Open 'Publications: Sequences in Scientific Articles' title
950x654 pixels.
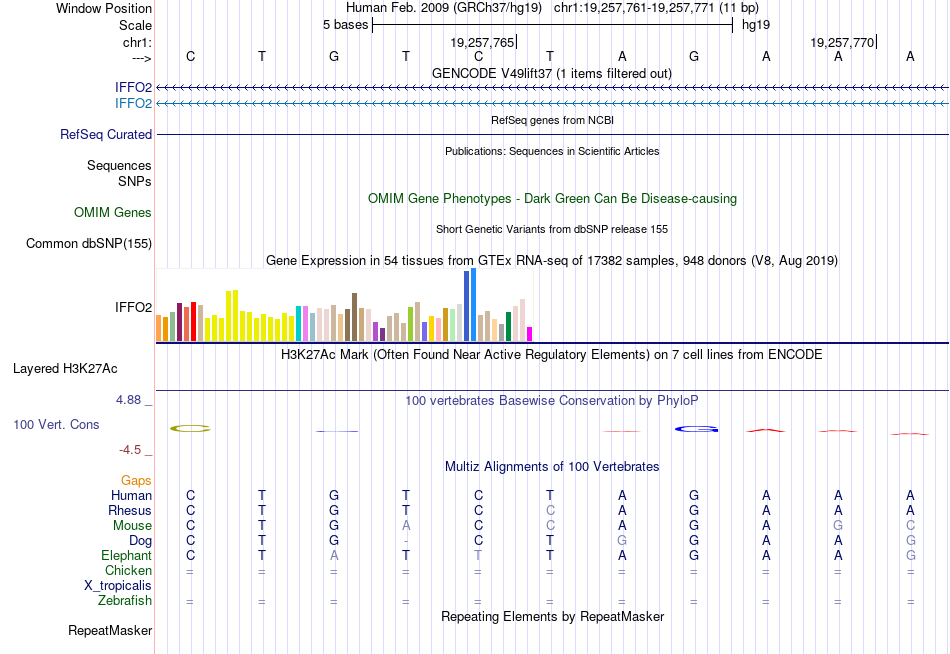pos(552,151)
